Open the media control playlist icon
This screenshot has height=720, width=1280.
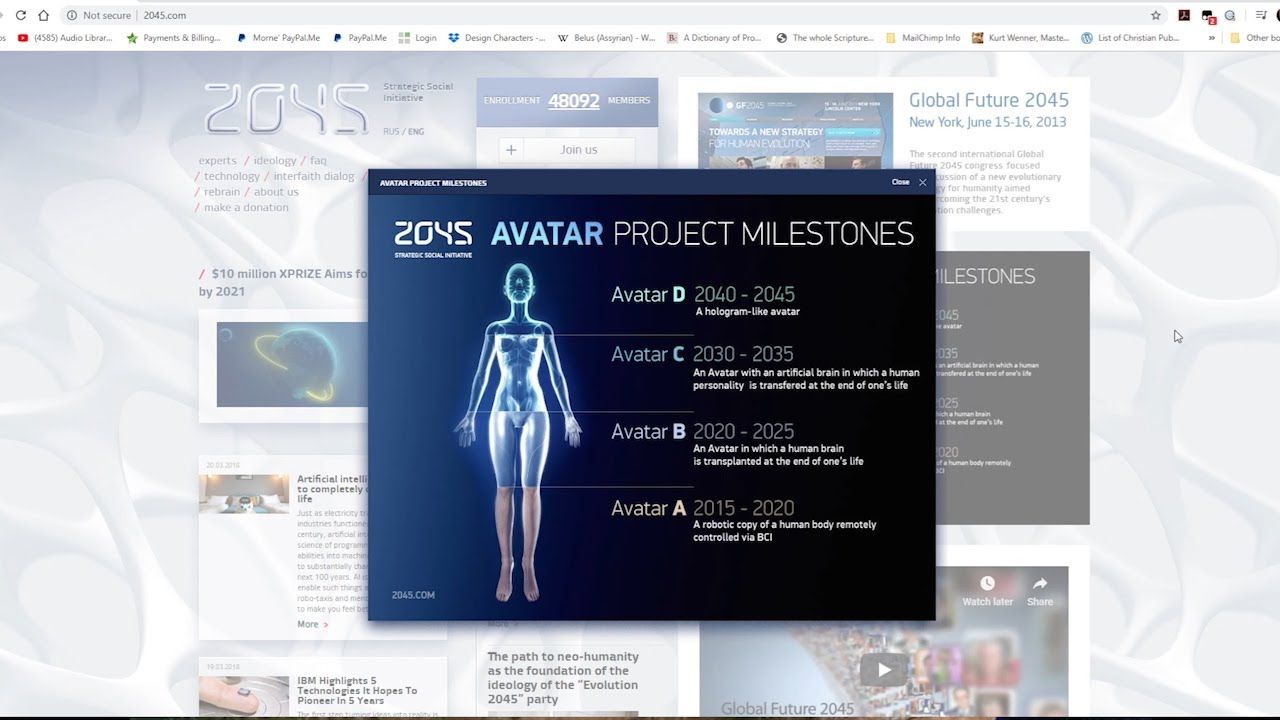point(1261,15)
